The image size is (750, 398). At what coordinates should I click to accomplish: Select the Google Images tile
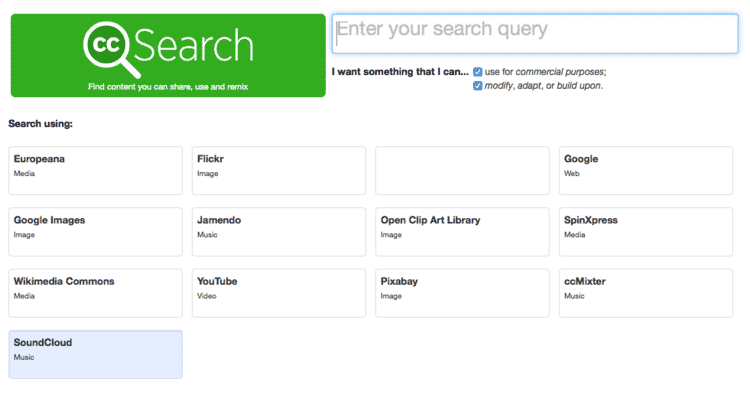point(96,232)
